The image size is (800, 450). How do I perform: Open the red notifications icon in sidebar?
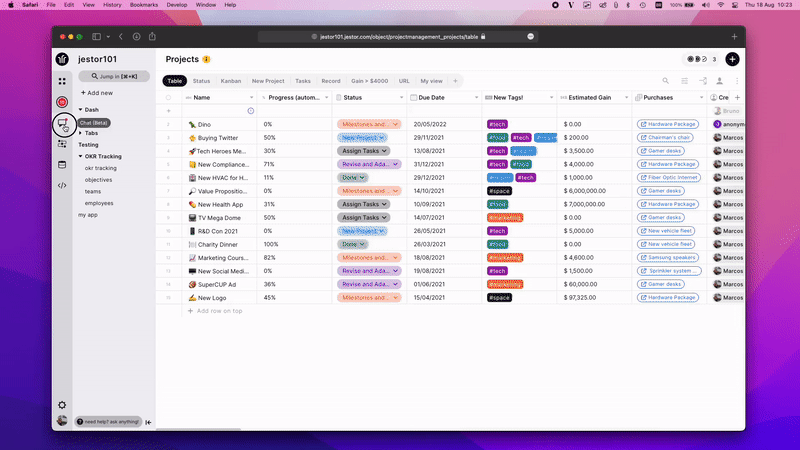click(x=62, y=102)
